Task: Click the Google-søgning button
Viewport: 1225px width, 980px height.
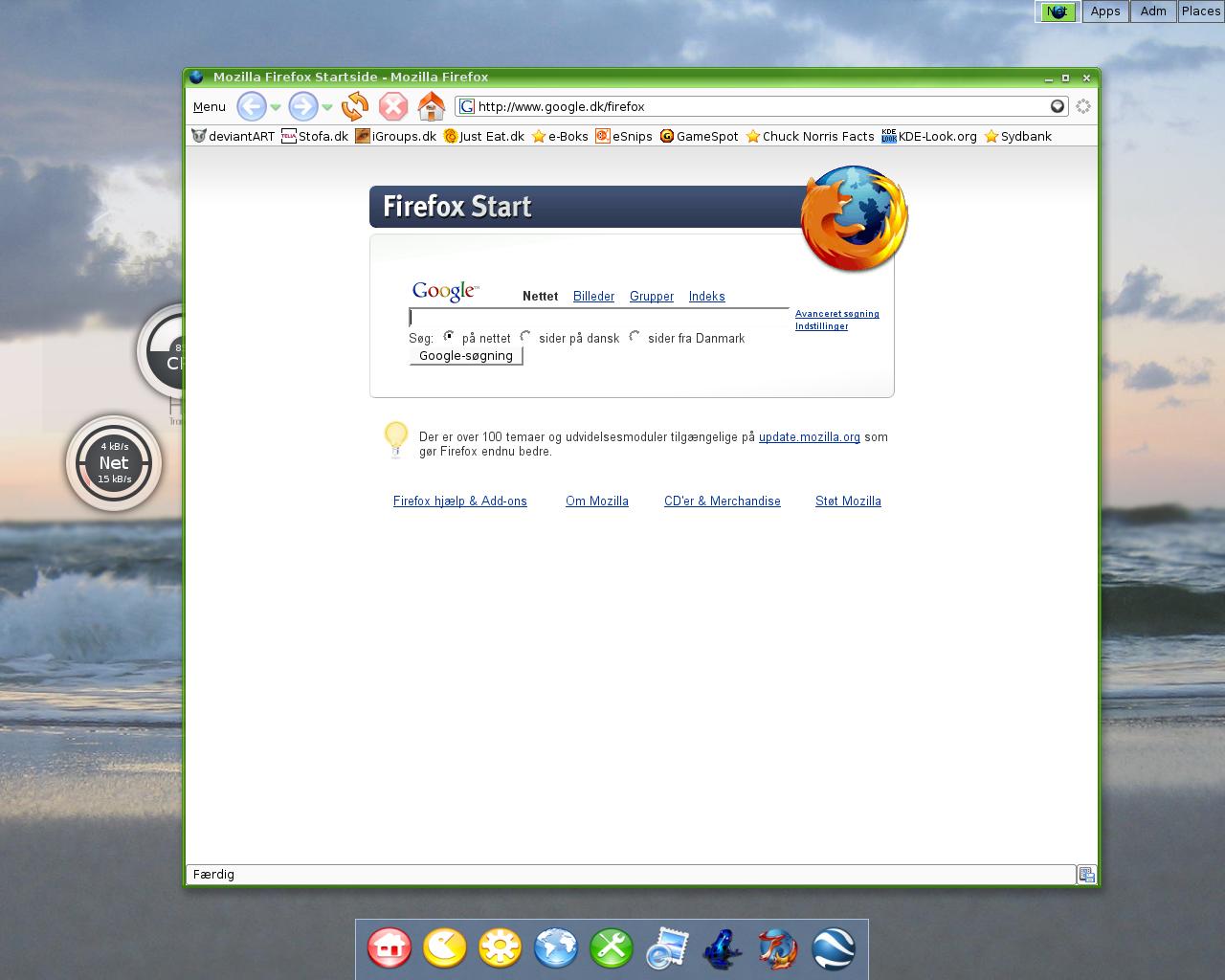Action: 466,356
